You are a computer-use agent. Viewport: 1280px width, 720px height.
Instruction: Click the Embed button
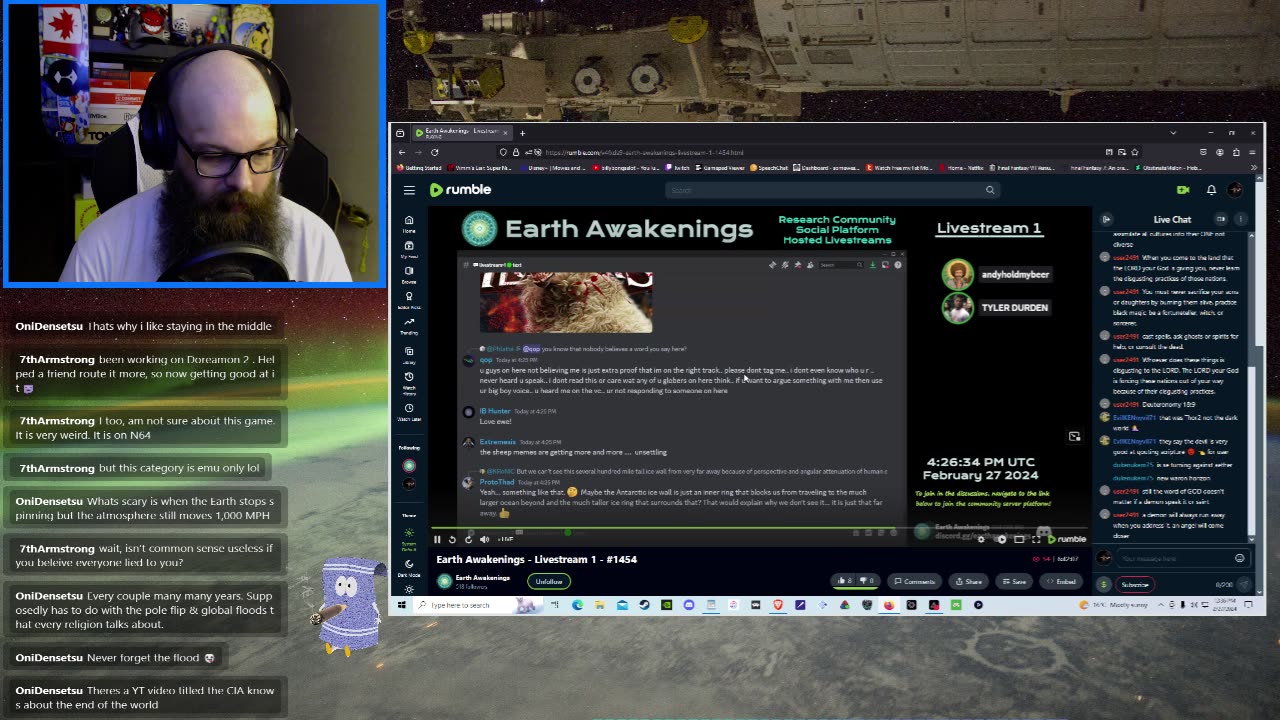pyautogui.click(x=1061, y=581)
